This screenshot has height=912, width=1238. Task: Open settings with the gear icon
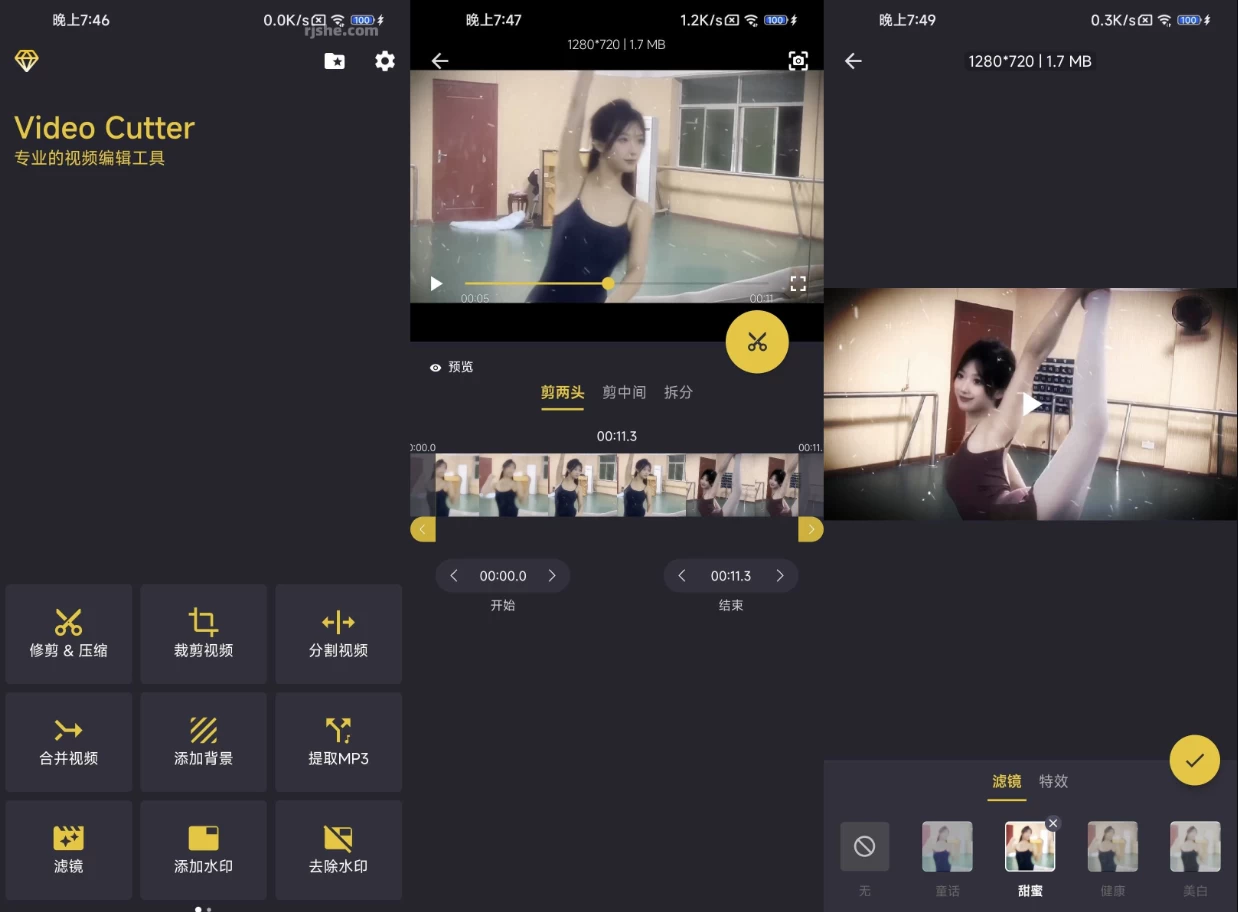coord(385,61)
